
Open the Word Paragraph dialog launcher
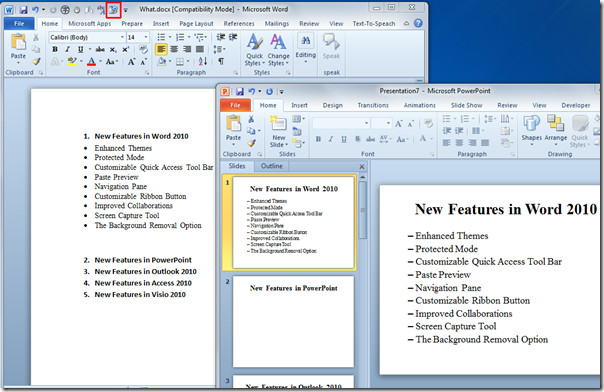[235, 73]
